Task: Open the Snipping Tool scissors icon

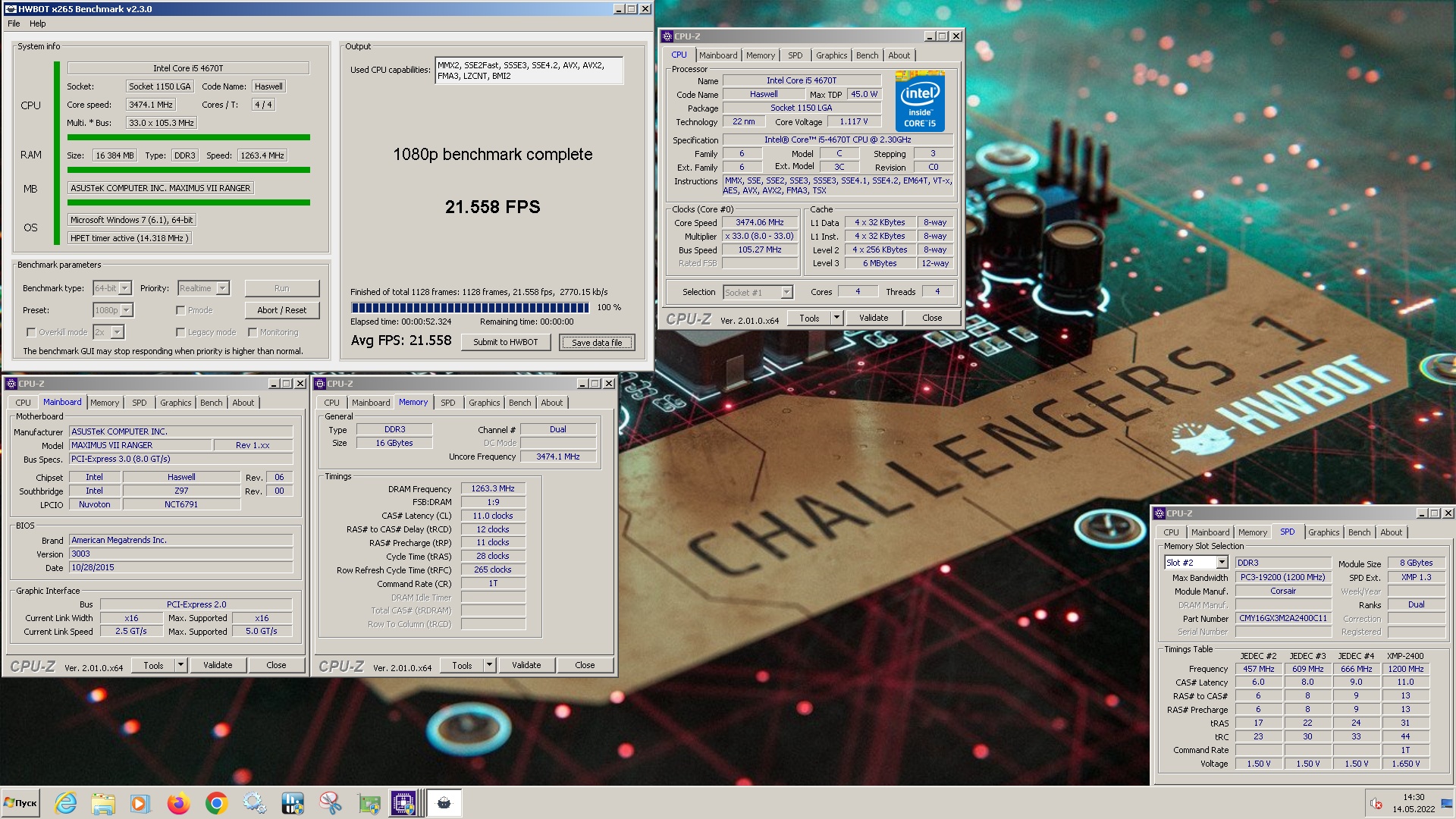Action: click(330, 803)
